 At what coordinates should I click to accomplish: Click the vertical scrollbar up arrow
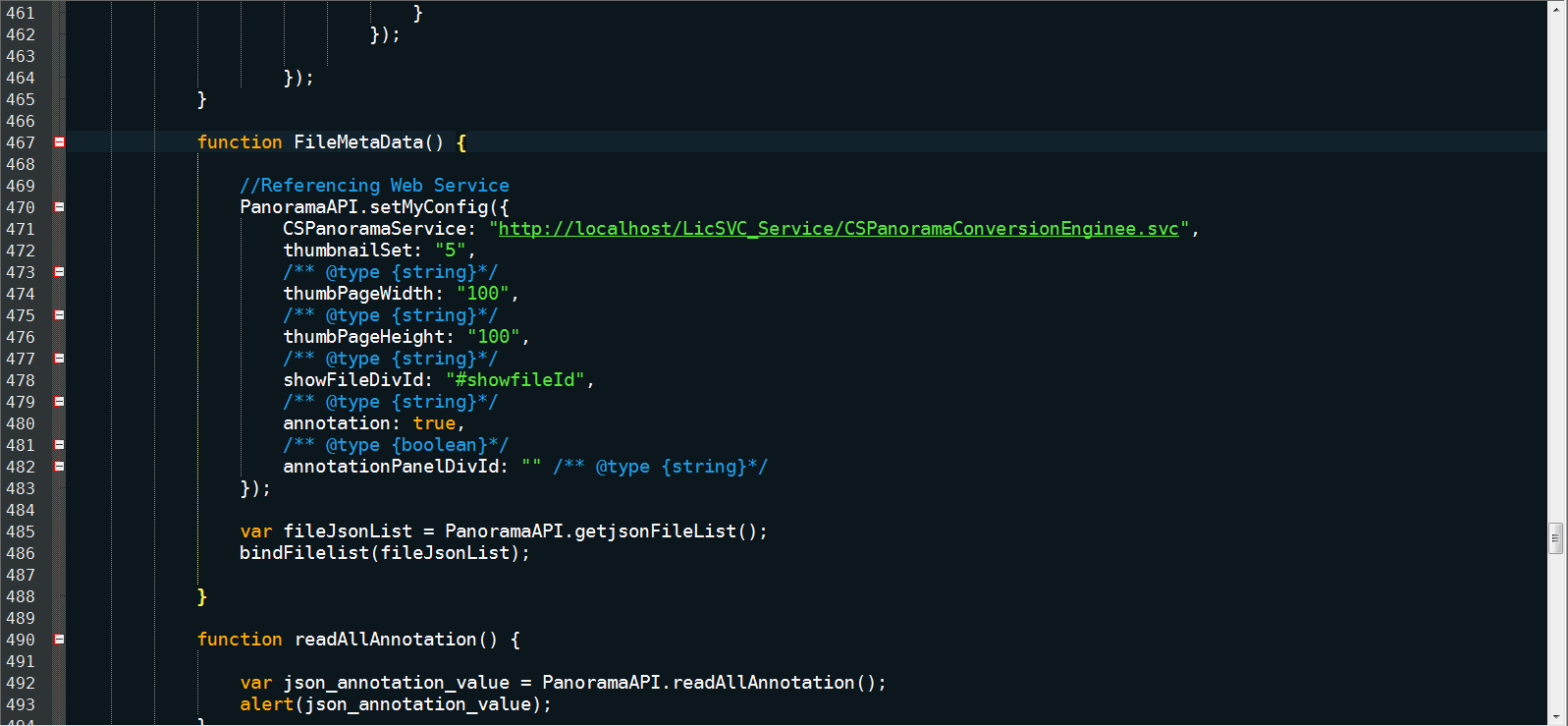pos(1556,10)
